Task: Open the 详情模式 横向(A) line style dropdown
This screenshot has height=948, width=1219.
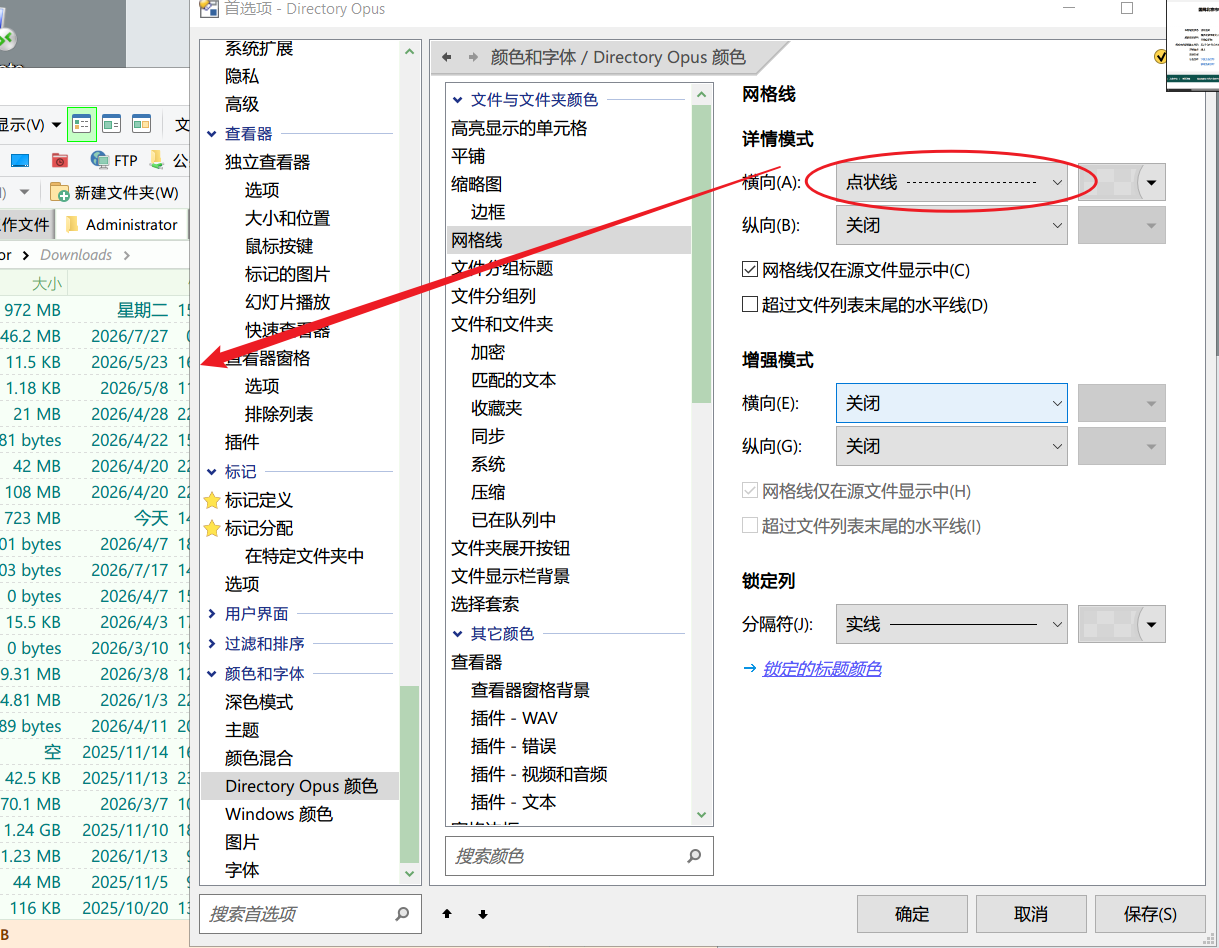Action: (x=952, y=183)
